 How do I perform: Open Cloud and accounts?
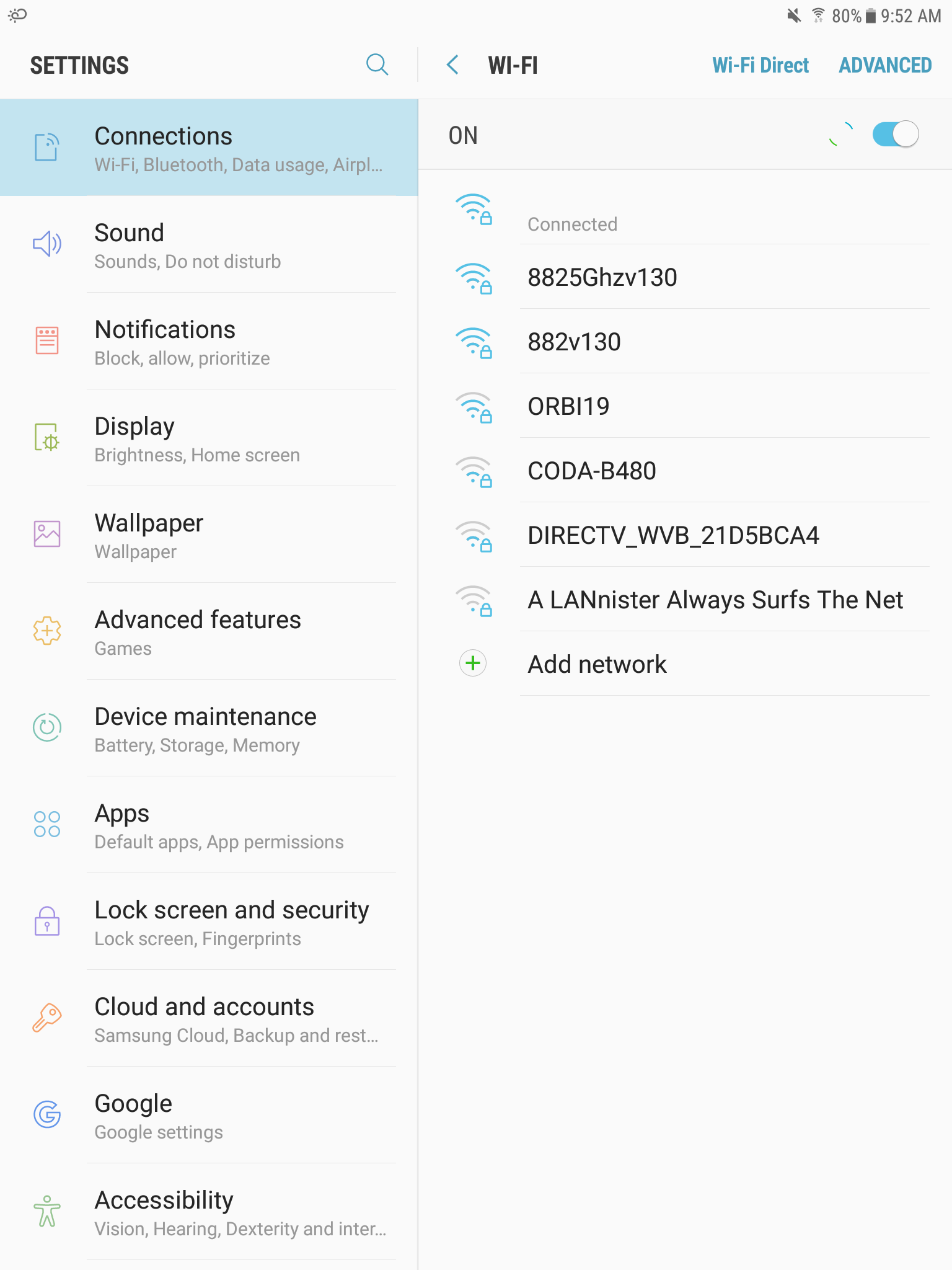[x=209, y=1018]
